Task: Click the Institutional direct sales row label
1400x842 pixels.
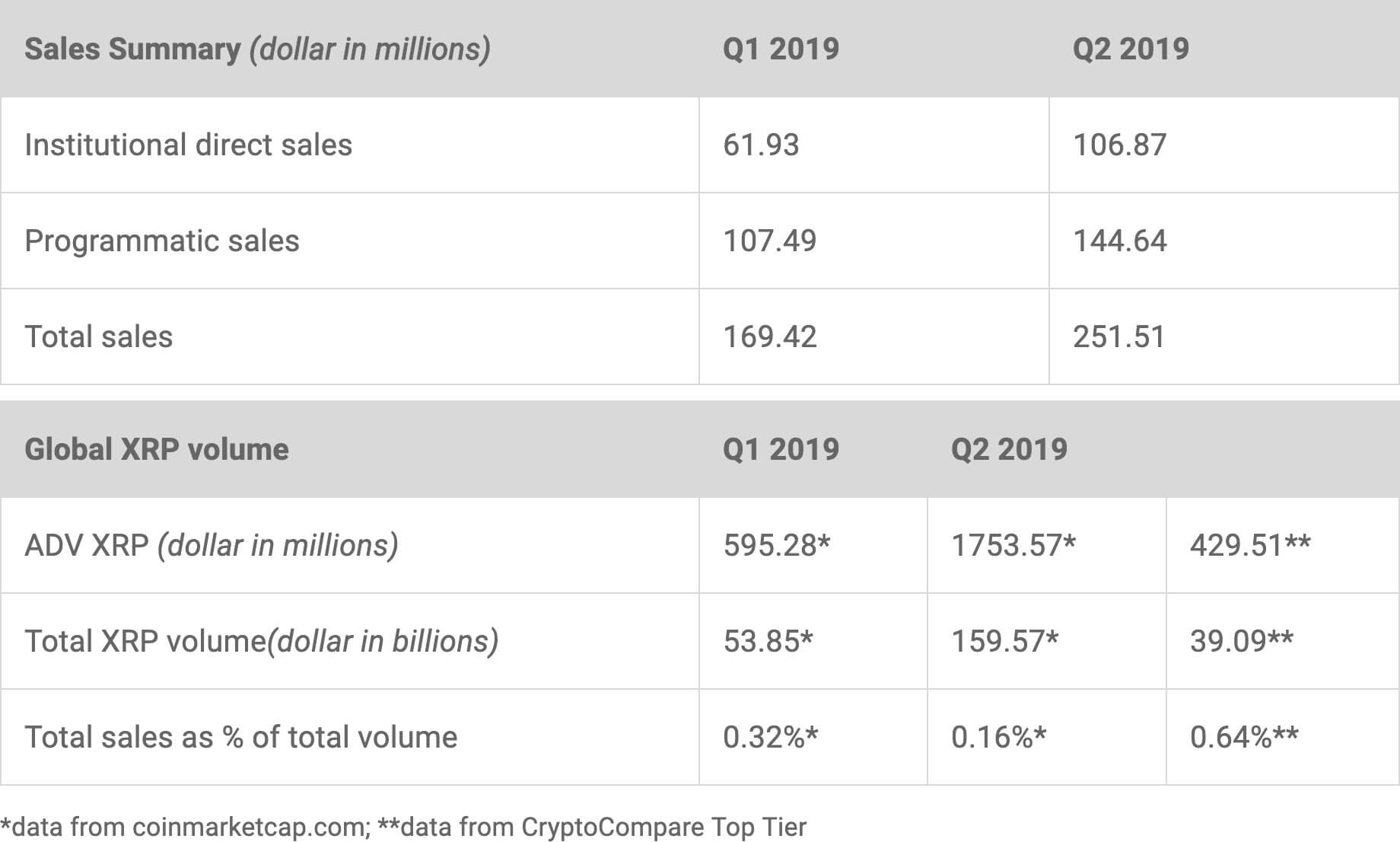Action: click(188, 145)
